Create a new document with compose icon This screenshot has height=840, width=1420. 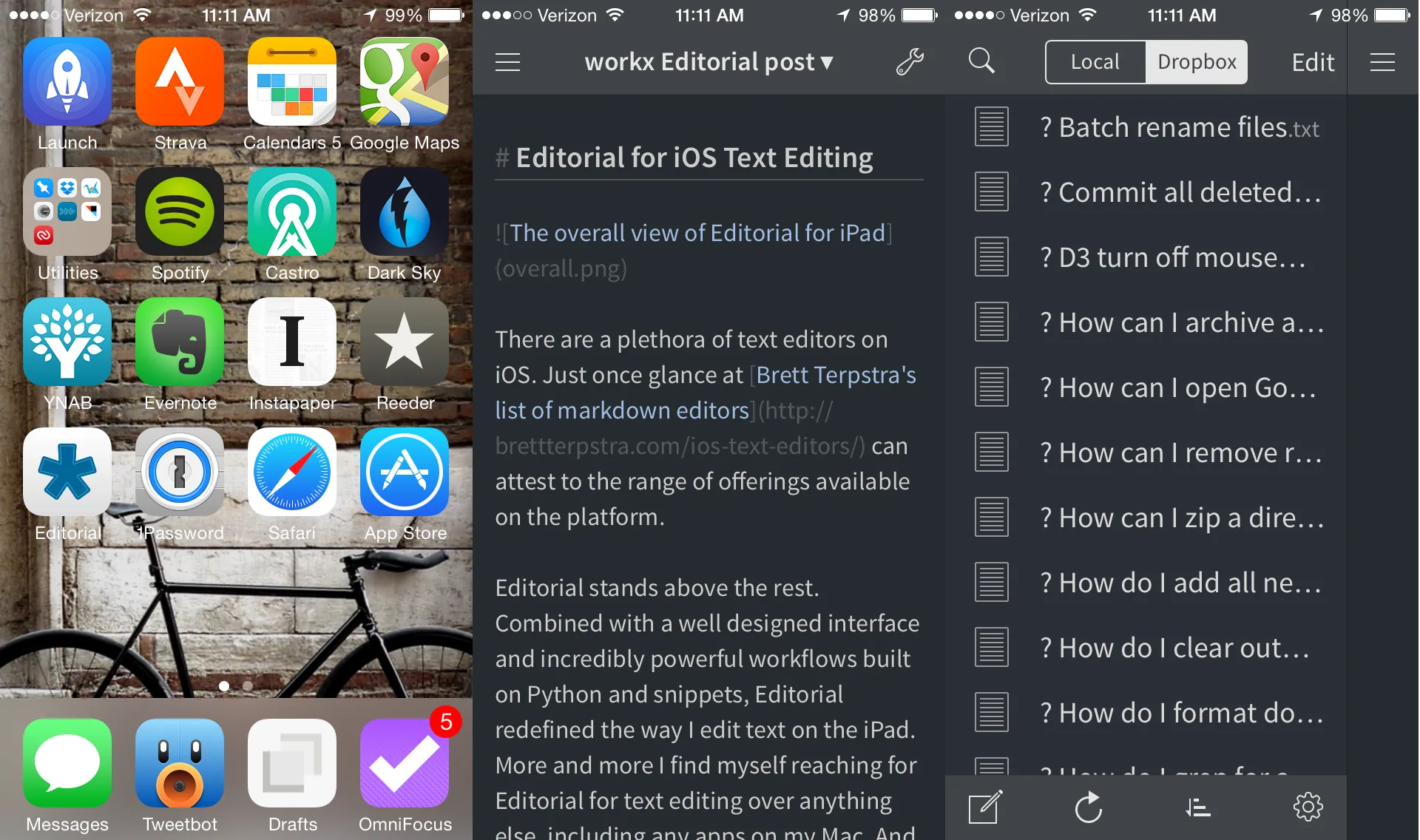pos(986,807)
